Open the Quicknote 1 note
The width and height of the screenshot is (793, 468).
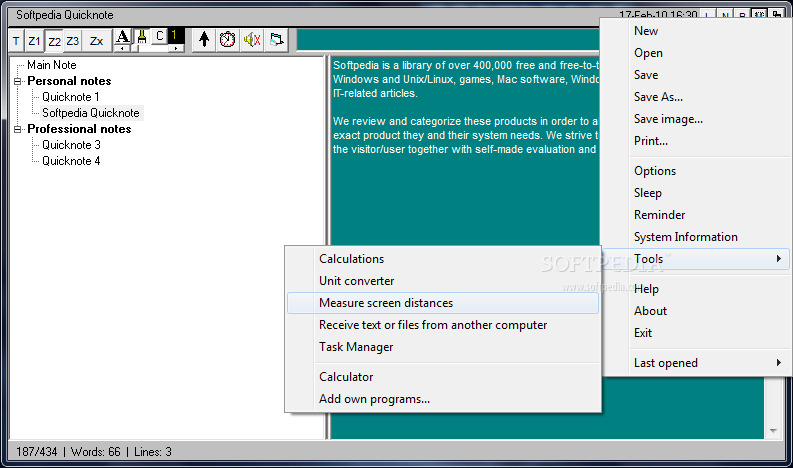point(71,97)
